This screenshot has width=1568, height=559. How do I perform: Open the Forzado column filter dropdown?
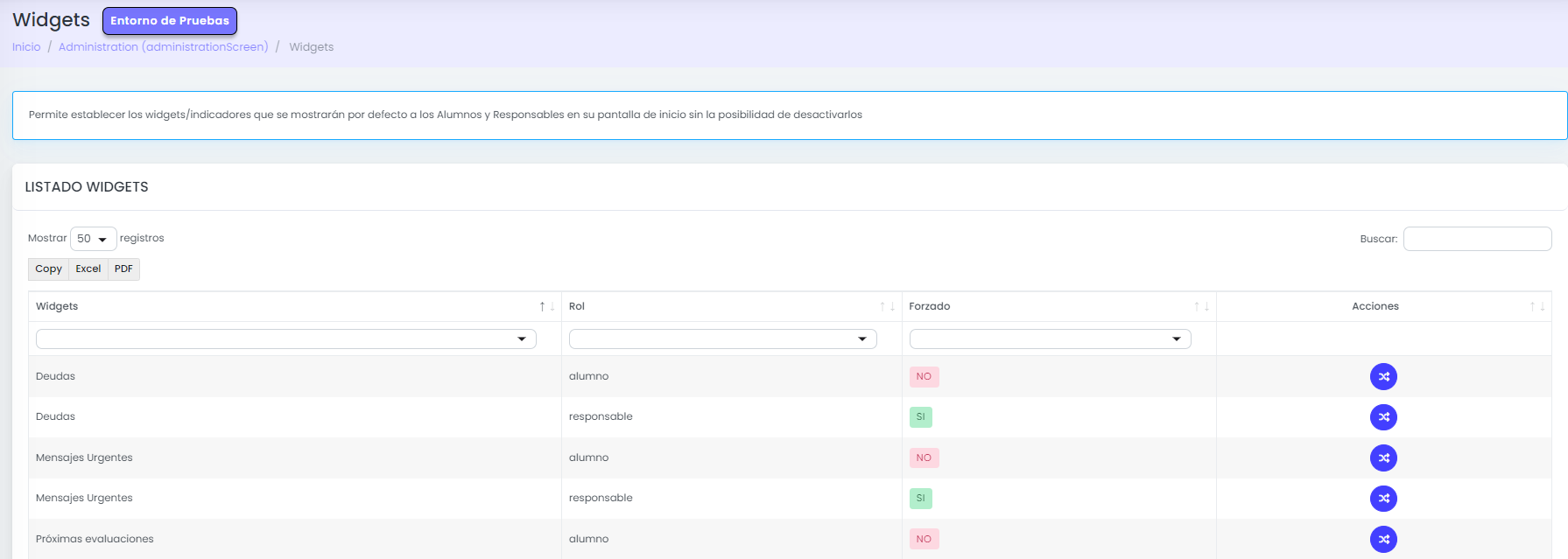tap(1051, 339)
